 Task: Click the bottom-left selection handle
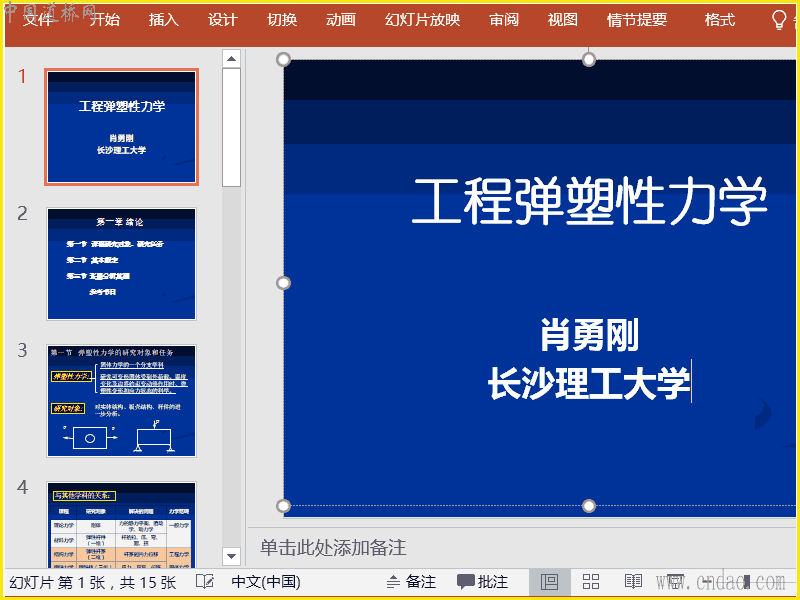point(283,506)
